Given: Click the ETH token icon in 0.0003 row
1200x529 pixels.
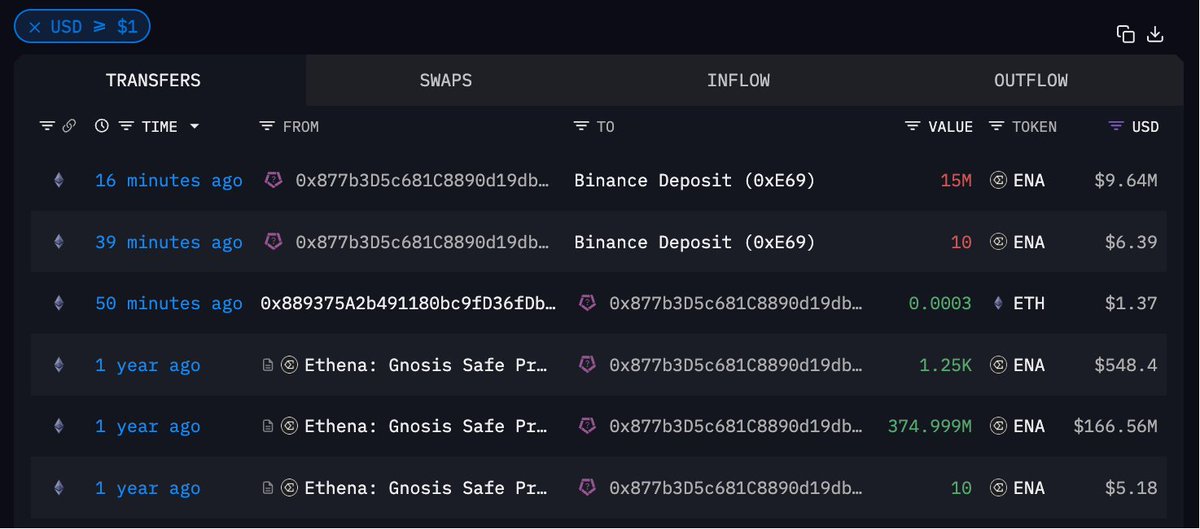Looking at the screenshot, I should coord(997,304).
